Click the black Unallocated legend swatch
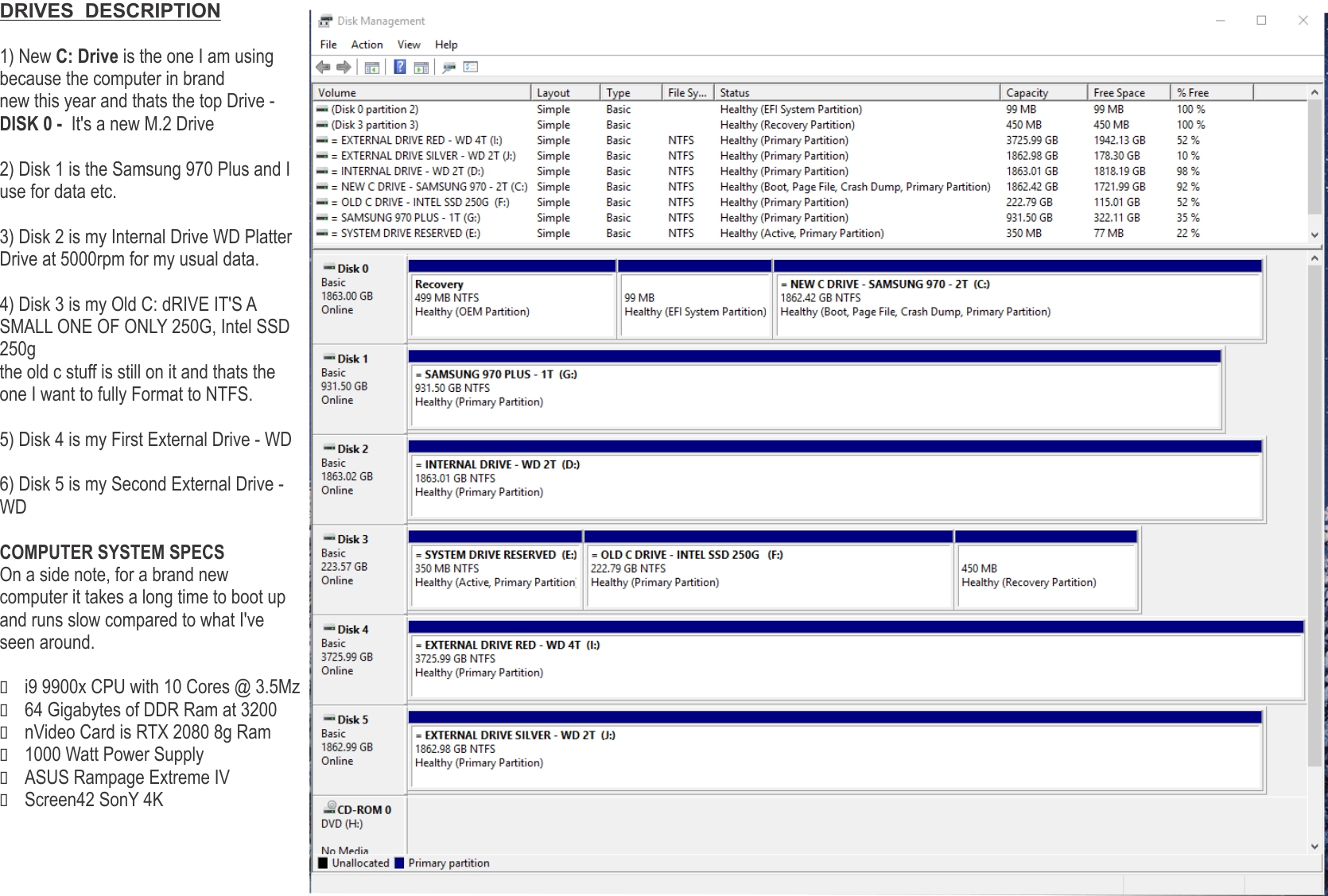The image size is (1328, 896). (x=323, y=863)
